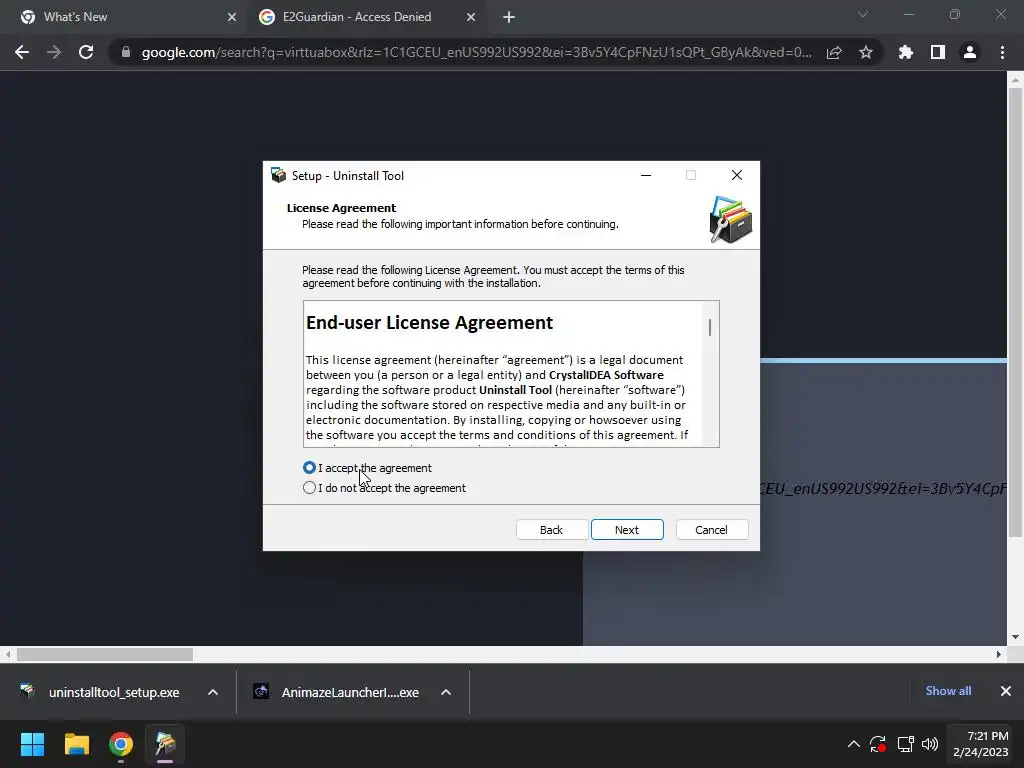Screen dimensions: 1024x768
Task: Click the setup title bar app icon
Action: pos(279,175)
